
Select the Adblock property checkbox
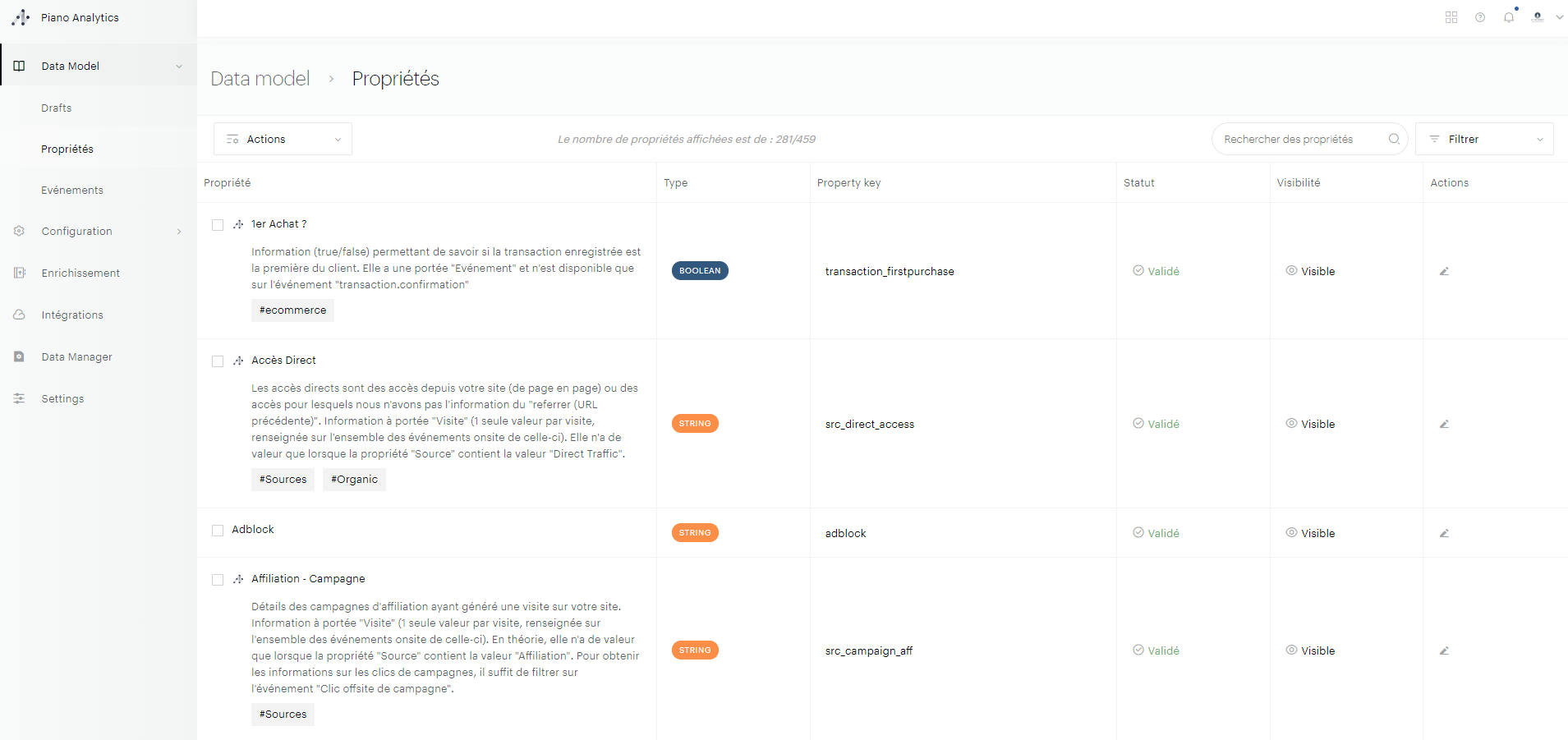coord(218,531)
